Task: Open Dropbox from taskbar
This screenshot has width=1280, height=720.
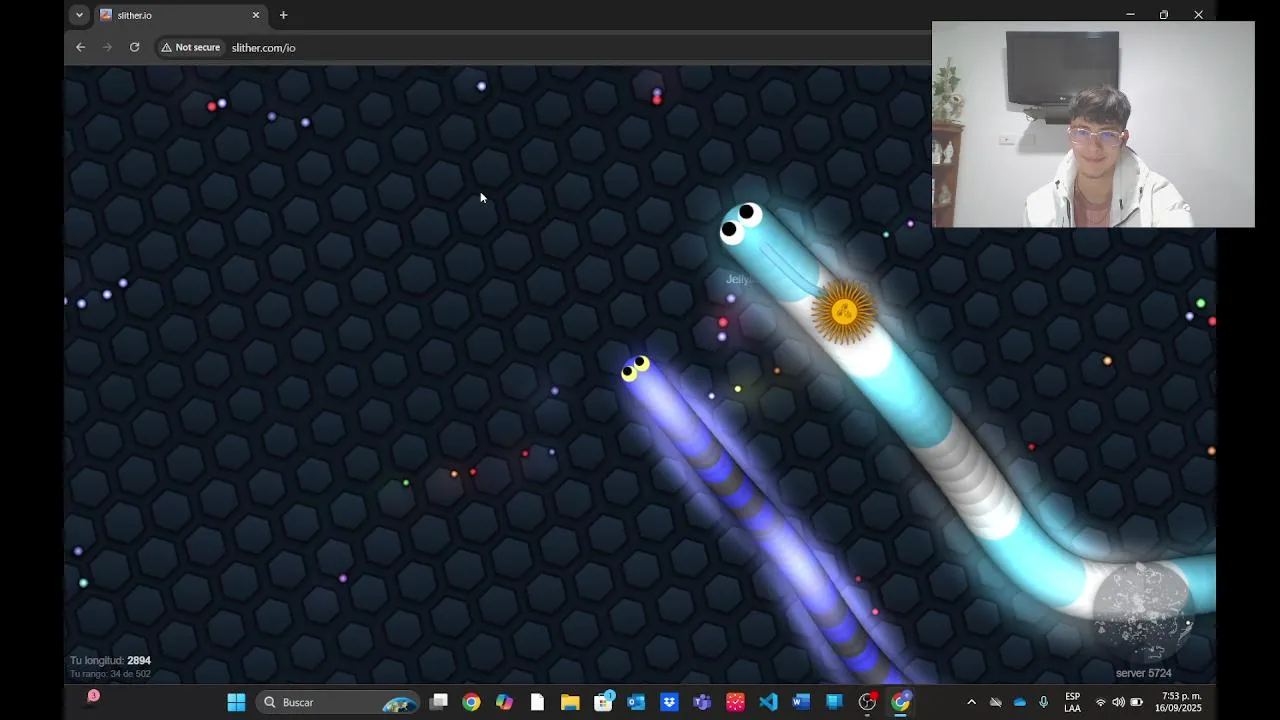Action: tap(669, 702)
